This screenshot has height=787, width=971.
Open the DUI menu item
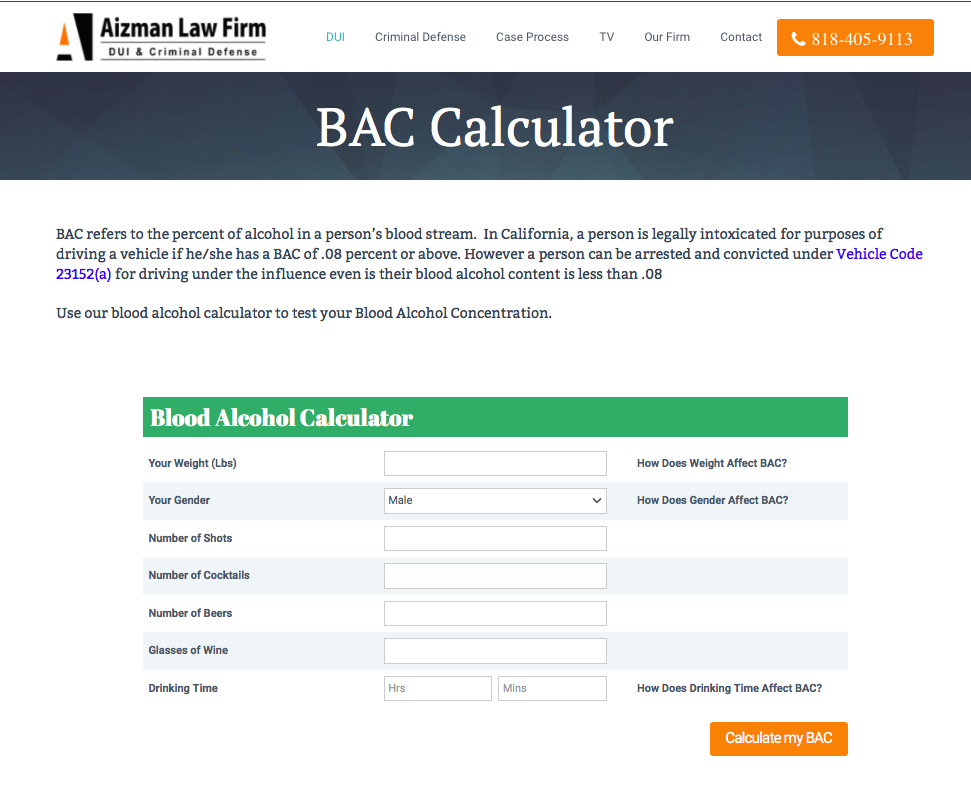335,37
